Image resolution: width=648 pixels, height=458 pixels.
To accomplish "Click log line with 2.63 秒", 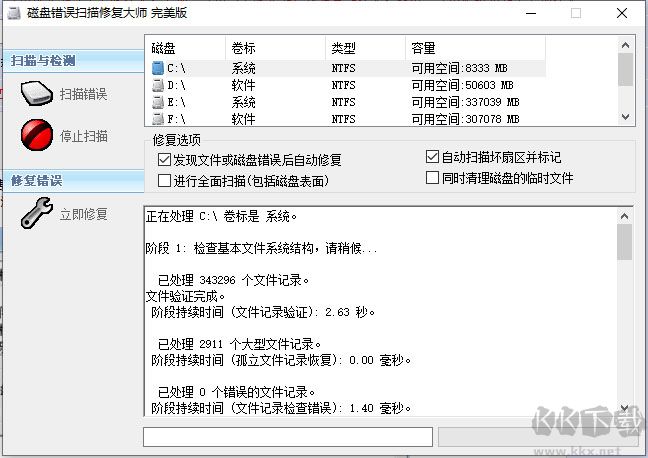I will pos(263,312).
